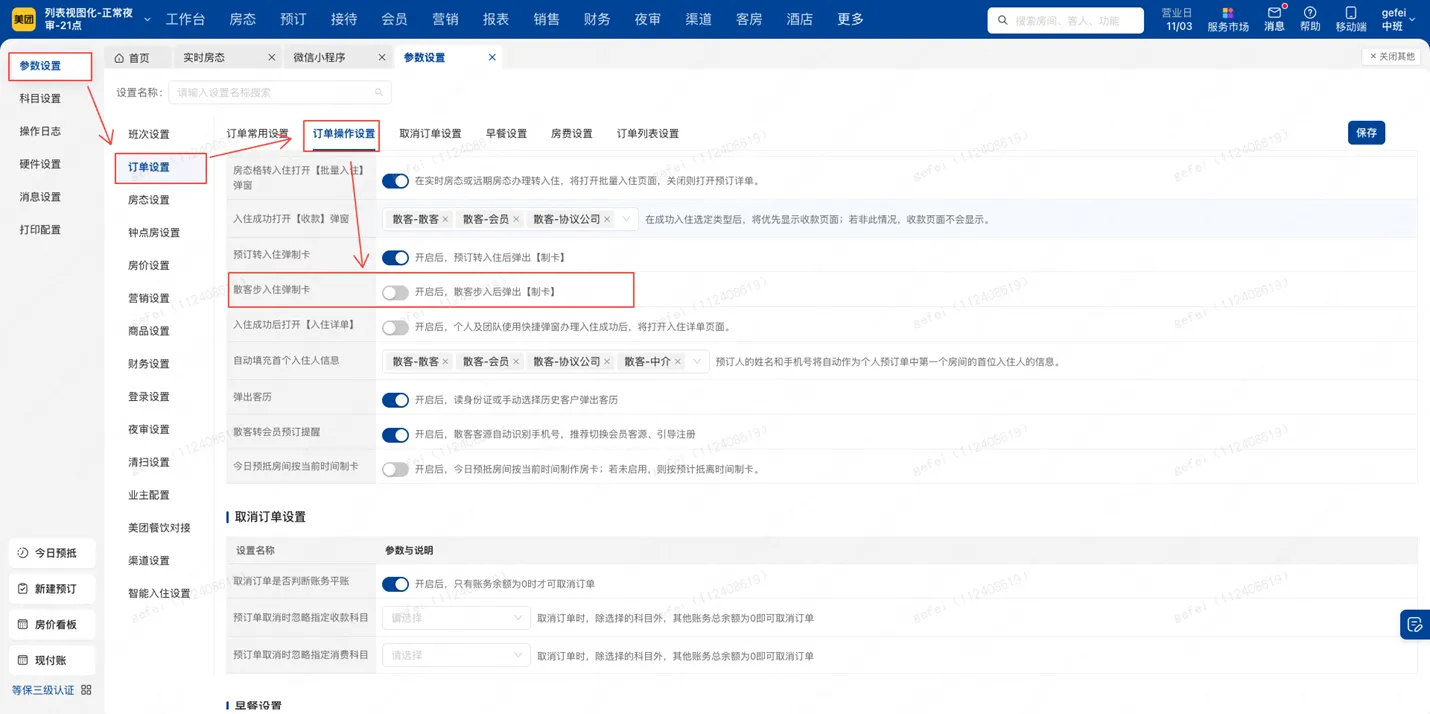Open the 移动端 mobile icon
The image size is (1430, 714).
point(1351,19)
